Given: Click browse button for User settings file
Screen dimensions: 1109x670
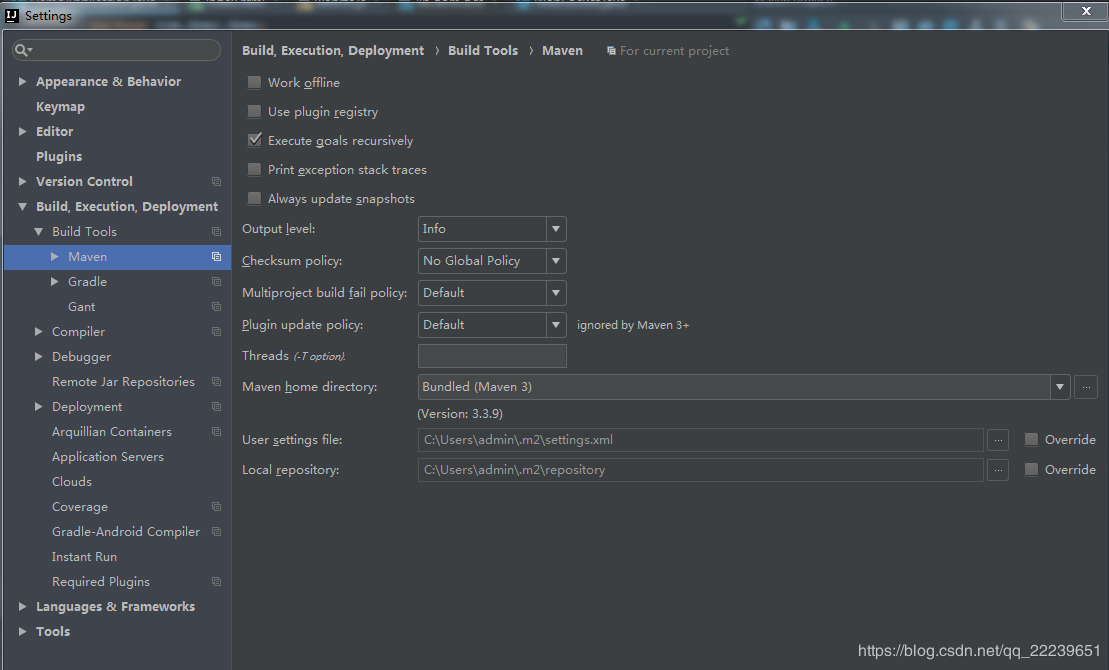Looking at the screenshot, I should pos(997,440).
